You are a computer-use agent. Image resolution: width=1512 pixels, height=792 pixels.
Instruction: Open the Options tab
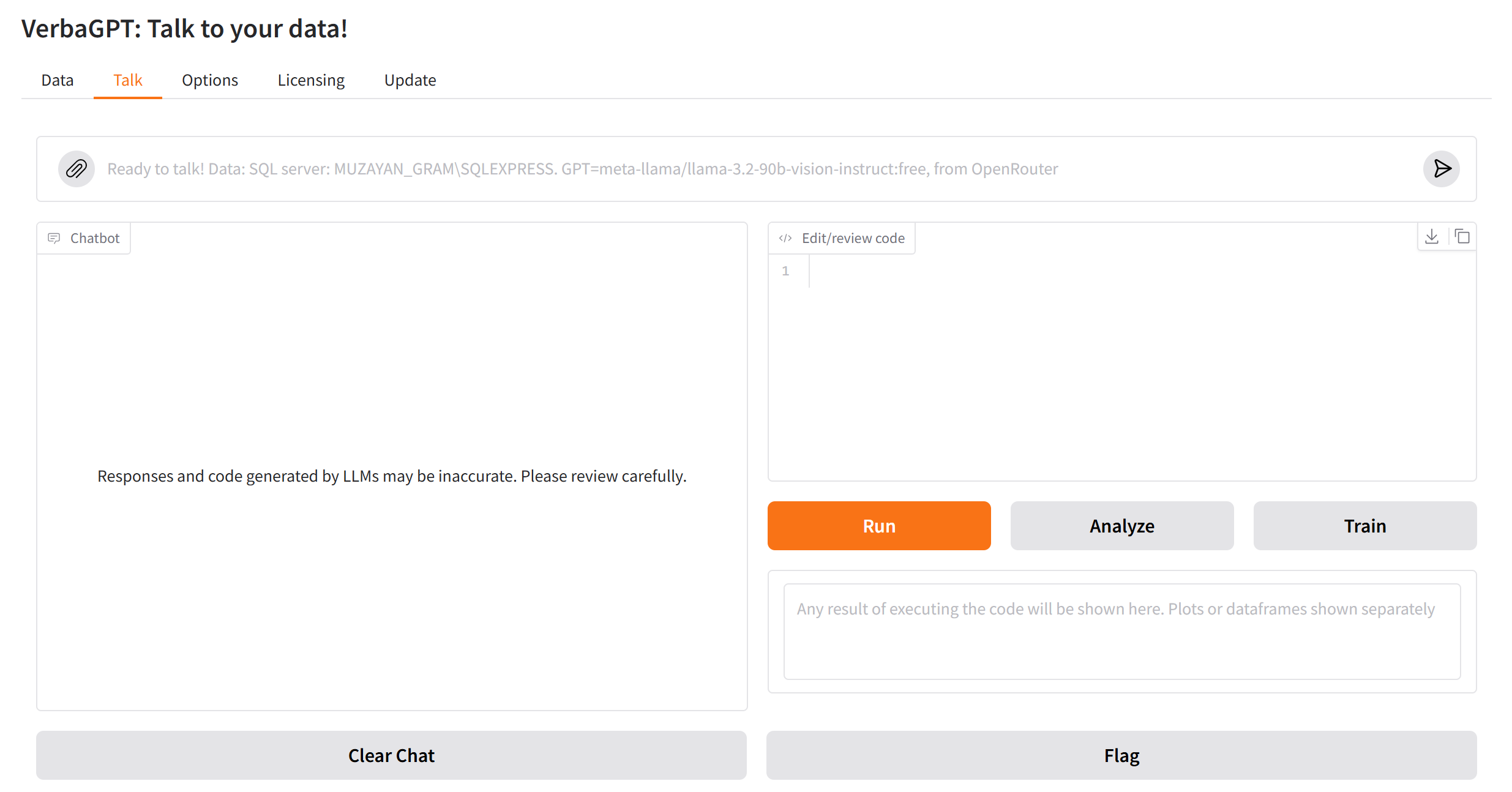[209, 80]
